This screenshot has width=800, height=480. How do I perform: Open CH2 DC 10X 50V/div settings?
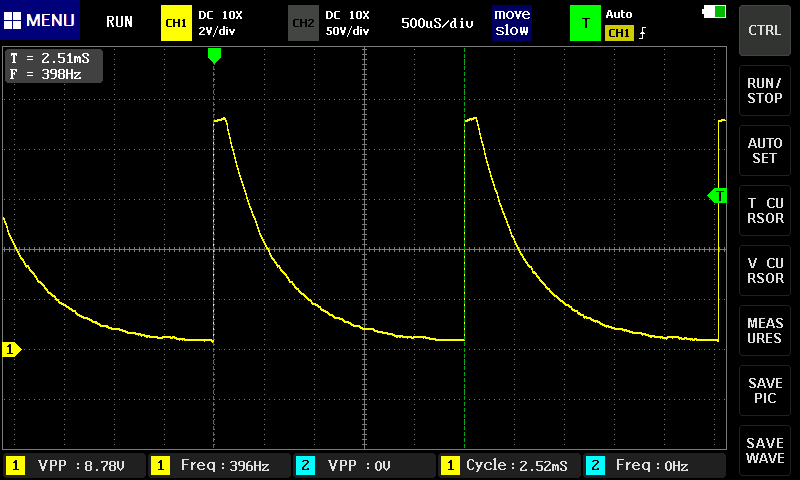(x=347, y=23)
